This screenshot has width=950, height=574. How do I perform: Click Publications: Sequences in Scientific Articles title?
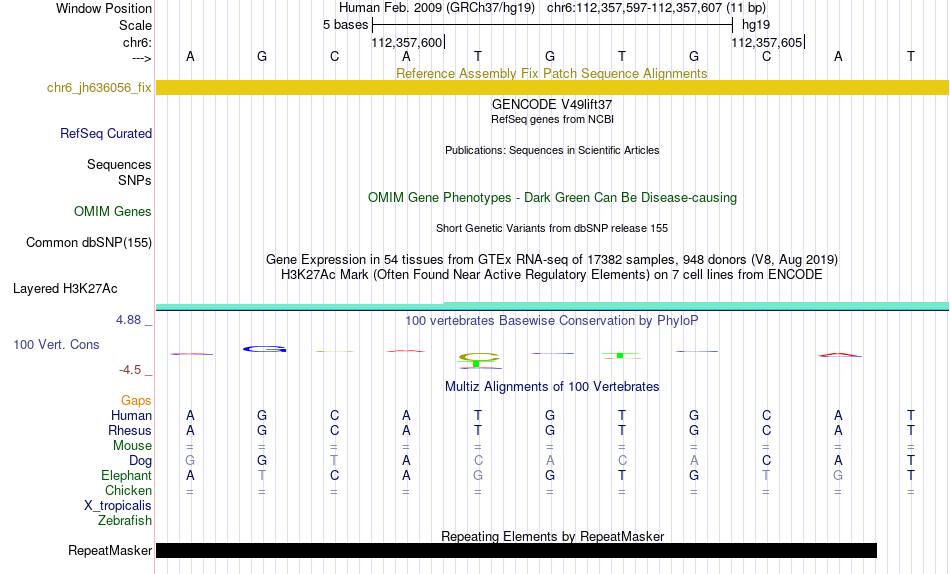coord(552,150)
